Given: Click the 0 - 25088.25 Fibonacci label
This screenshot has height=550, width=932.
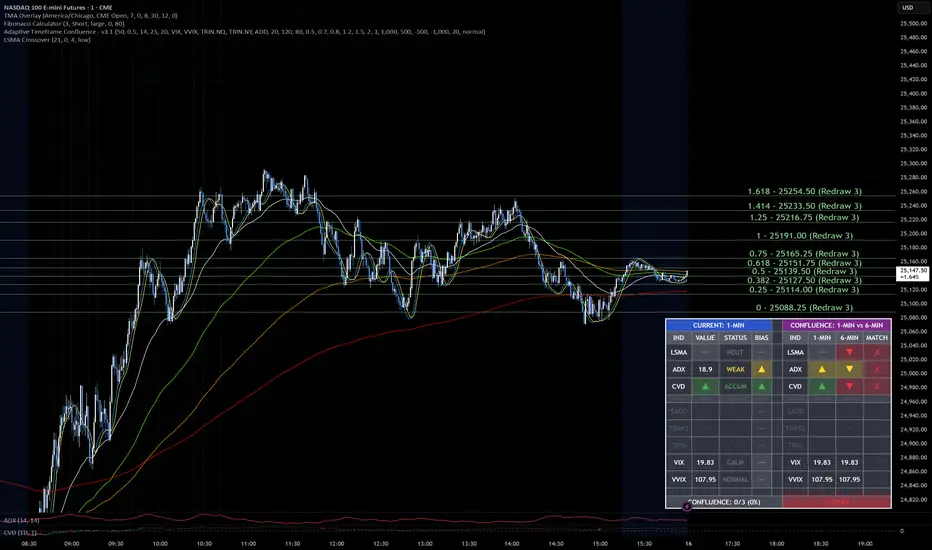Looking at the screenshot, I should tap(804, 307).
